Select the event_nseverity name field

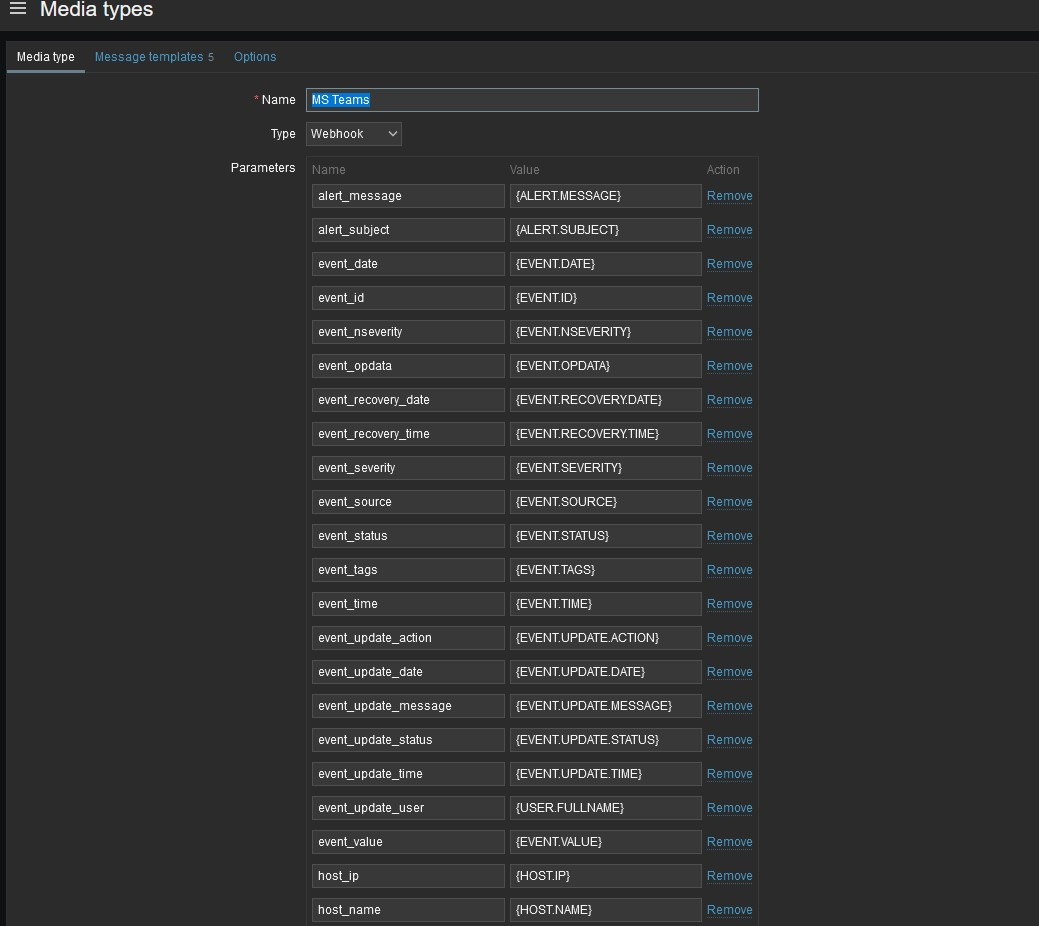click(x=408, y=332)
